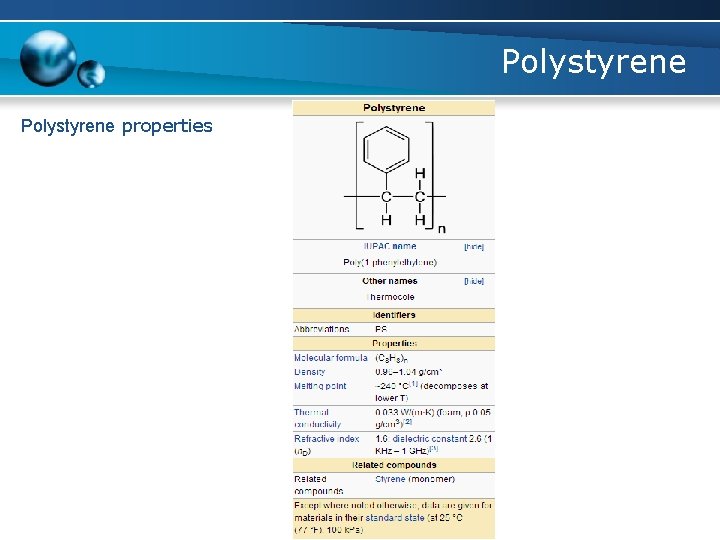The image size is (720, 540).
Task: Click the Abbreviations label
Action: (321, 329)
